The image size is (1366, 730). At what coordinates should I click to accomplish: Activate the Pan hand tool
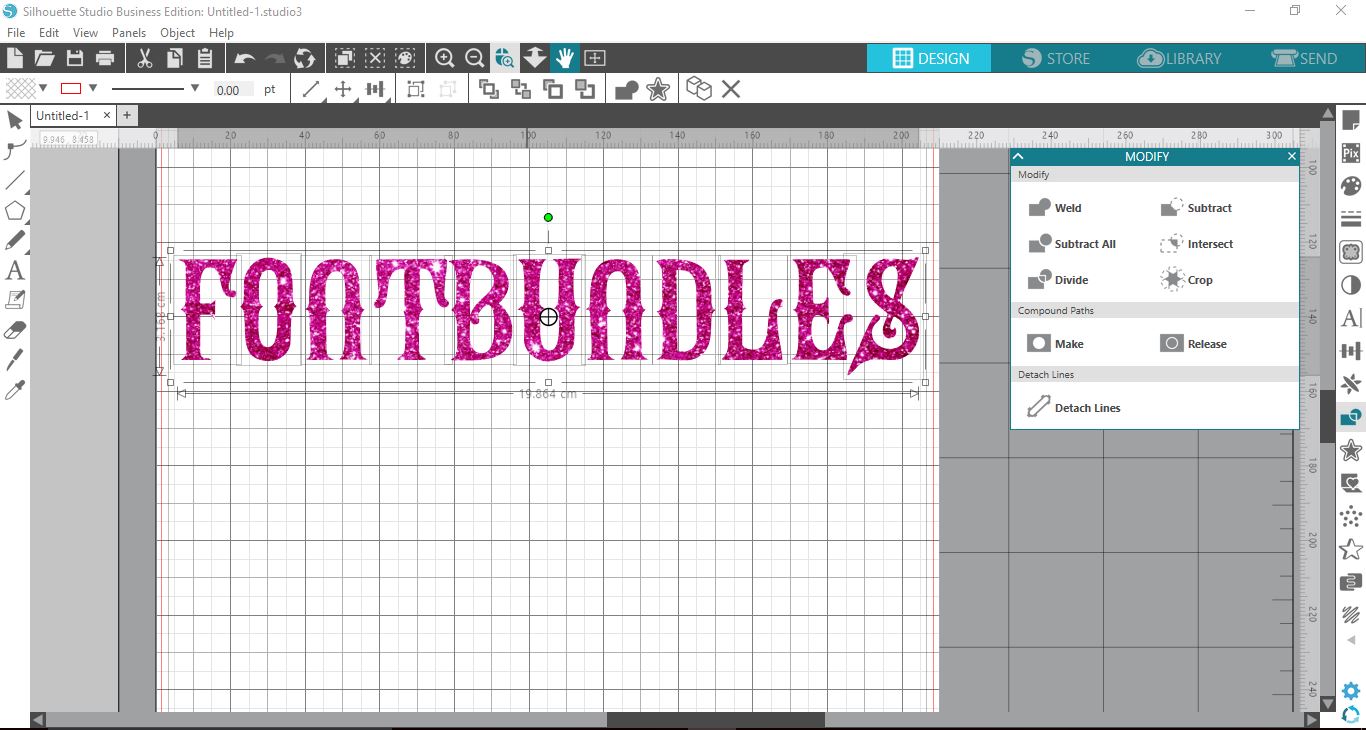(x=564, y=58)
